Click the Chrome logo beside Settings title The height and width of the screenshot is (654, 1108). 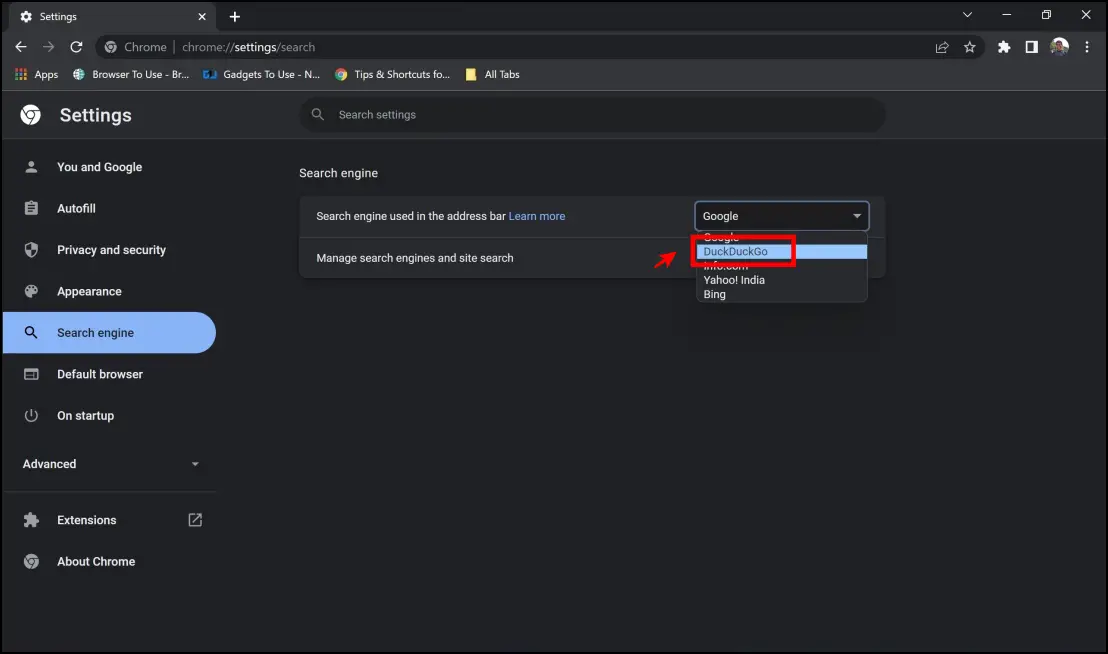pos(30,114)
